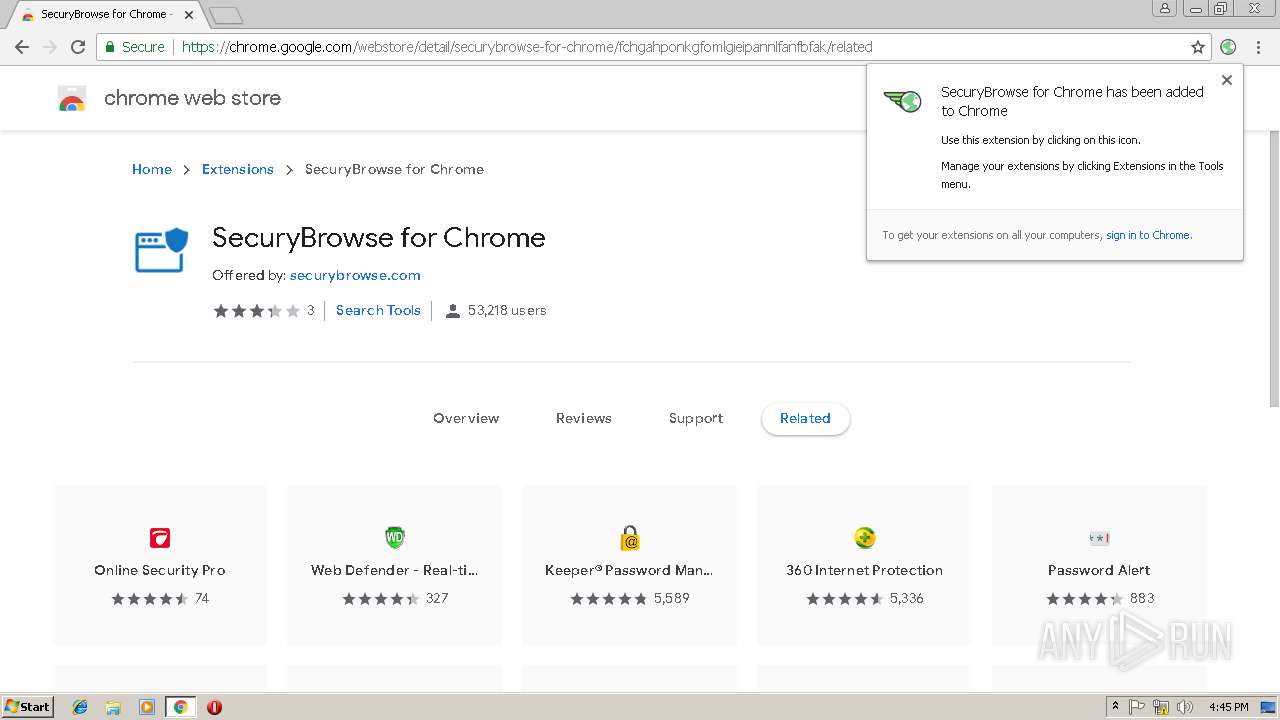Click the chrome web store header text
The height and width of the screenshot is (720, 1280).
[x=192, y=98]
